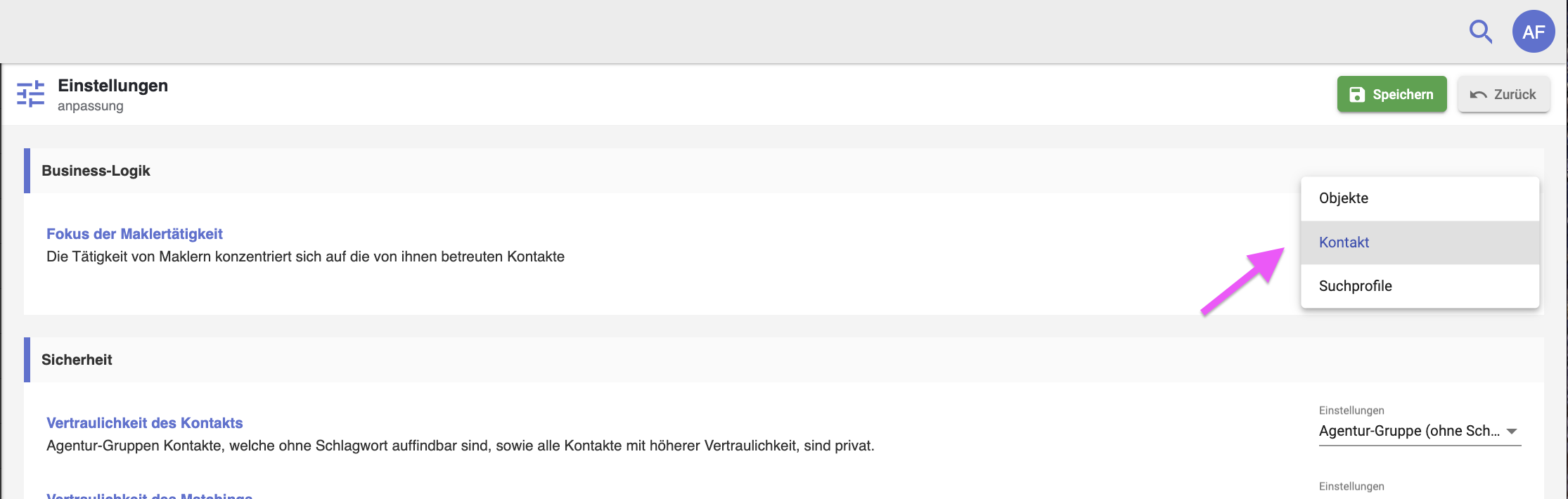Viewport: 1568px width, 499px height.
Task: Open search with the magnifier icon
Action: point(1480,32)
